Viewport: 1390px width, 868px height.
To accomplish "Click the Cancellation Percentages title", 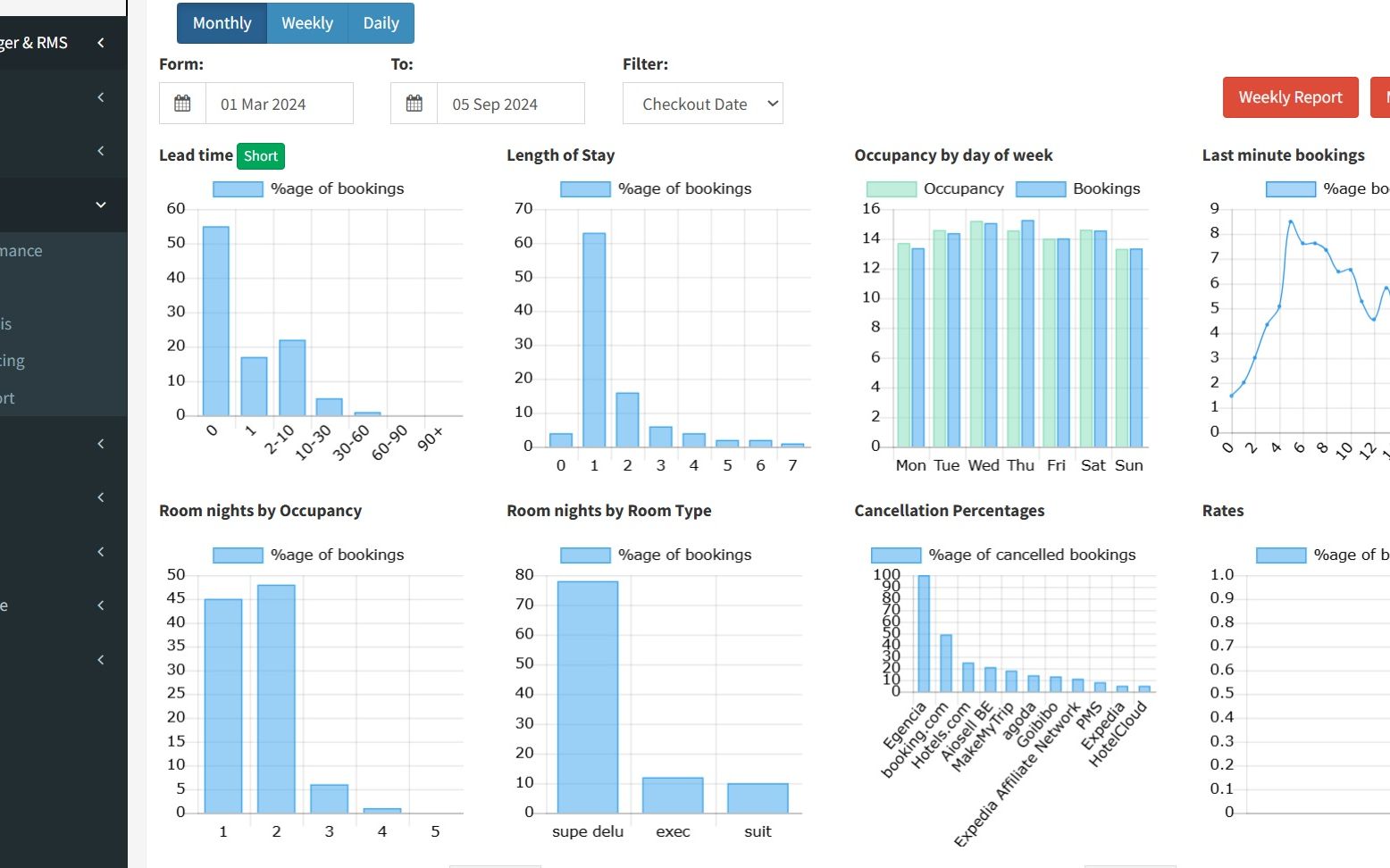I will pyautogui.click(x=949, y=511).
